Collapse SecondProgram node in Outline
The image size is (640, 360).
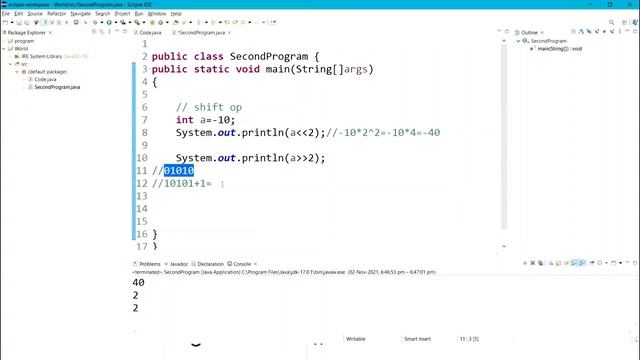tap(518, 41)
